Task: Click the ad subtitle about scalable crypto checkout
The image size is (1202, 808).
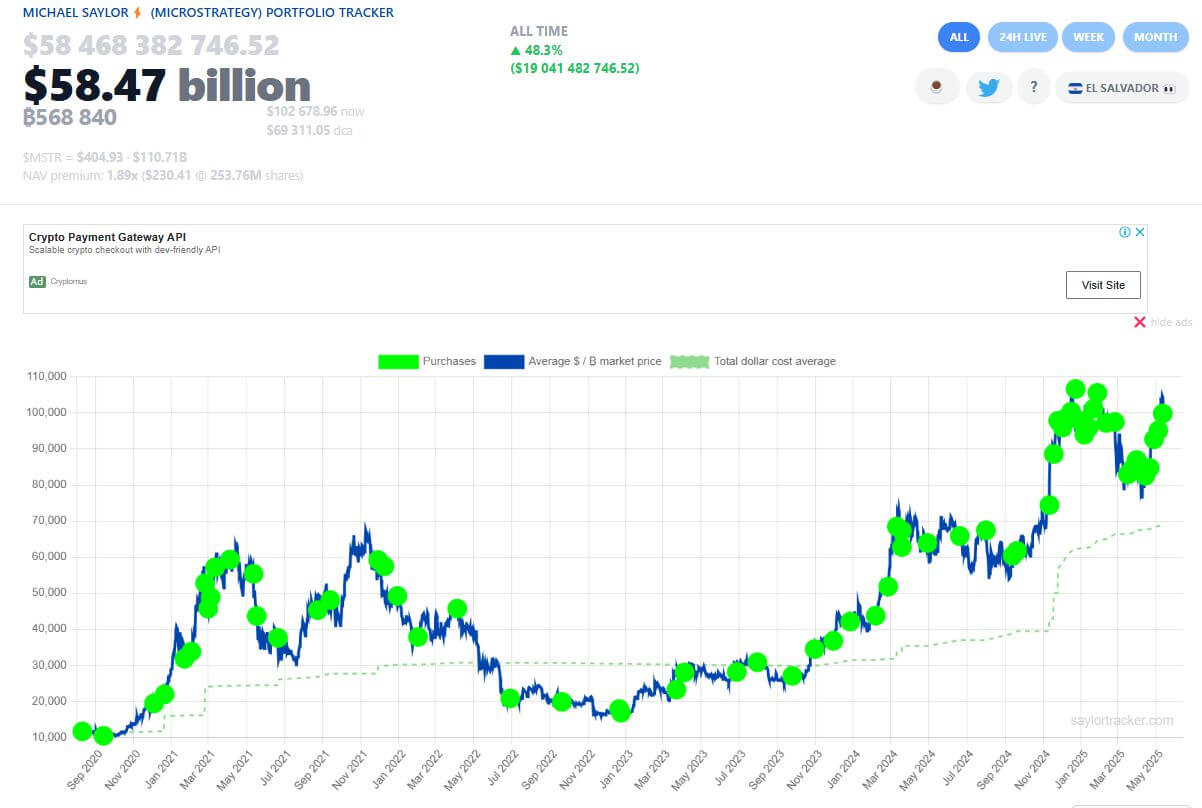Action: pos(124,250)
